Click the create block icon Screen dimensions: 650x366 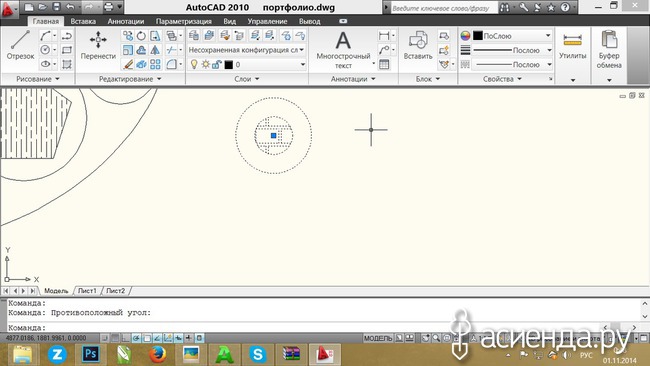444,36
